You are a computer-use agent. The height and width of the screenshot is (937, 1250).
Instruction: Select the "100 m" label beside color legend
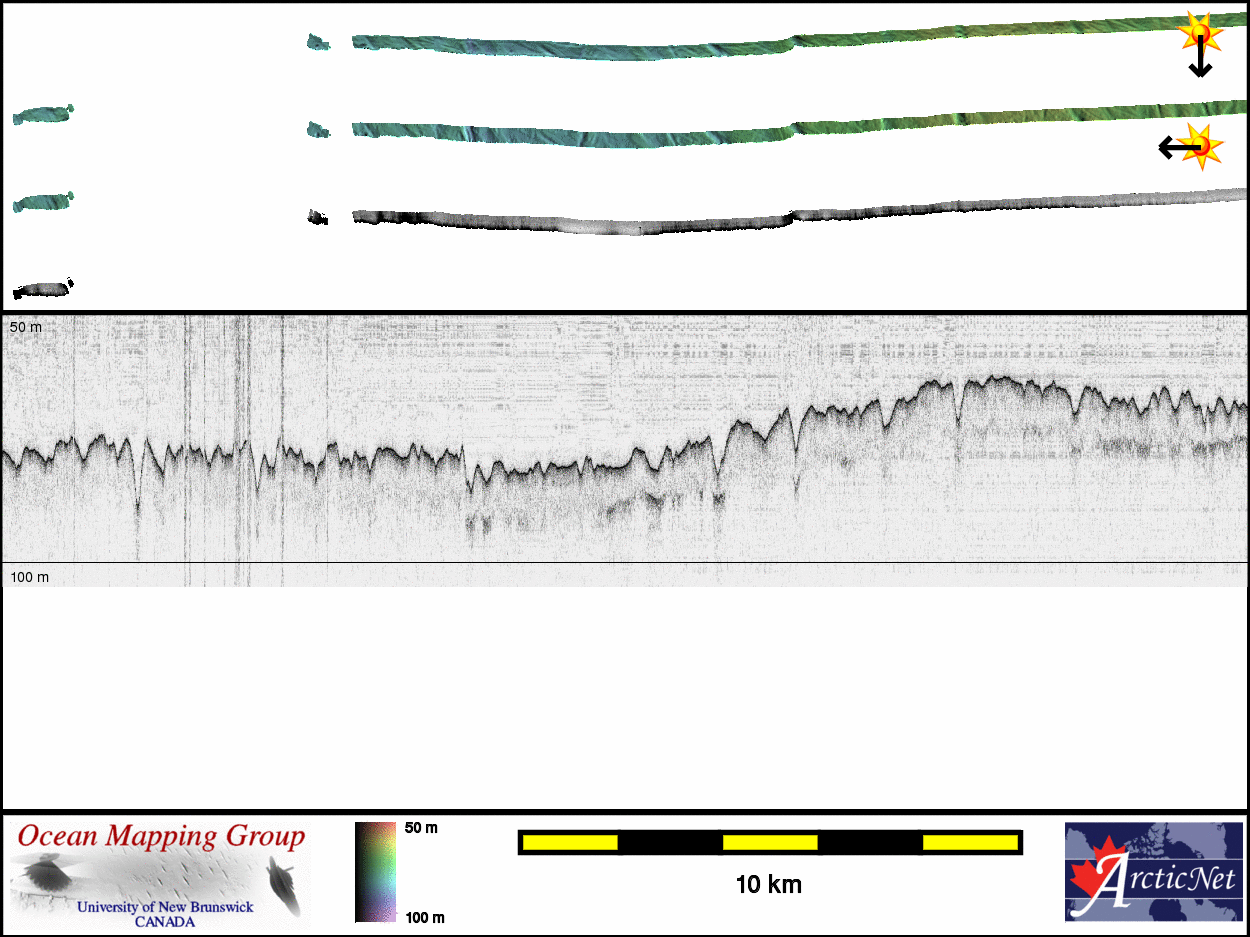pos(424,917)
